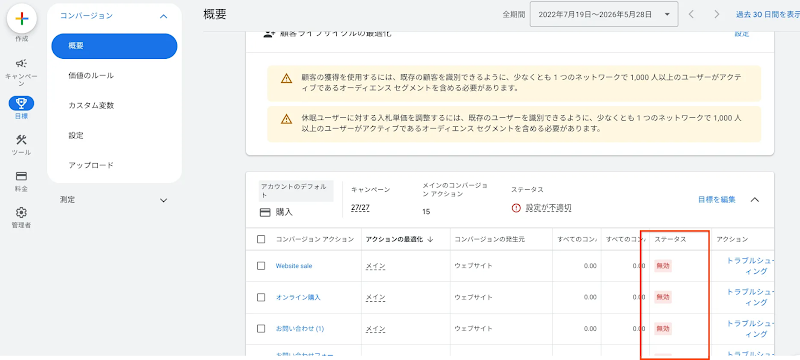Click トラブルシューティング for お問い合わせ (1) row
Screen dimensions: 800x360
[750, 329]
